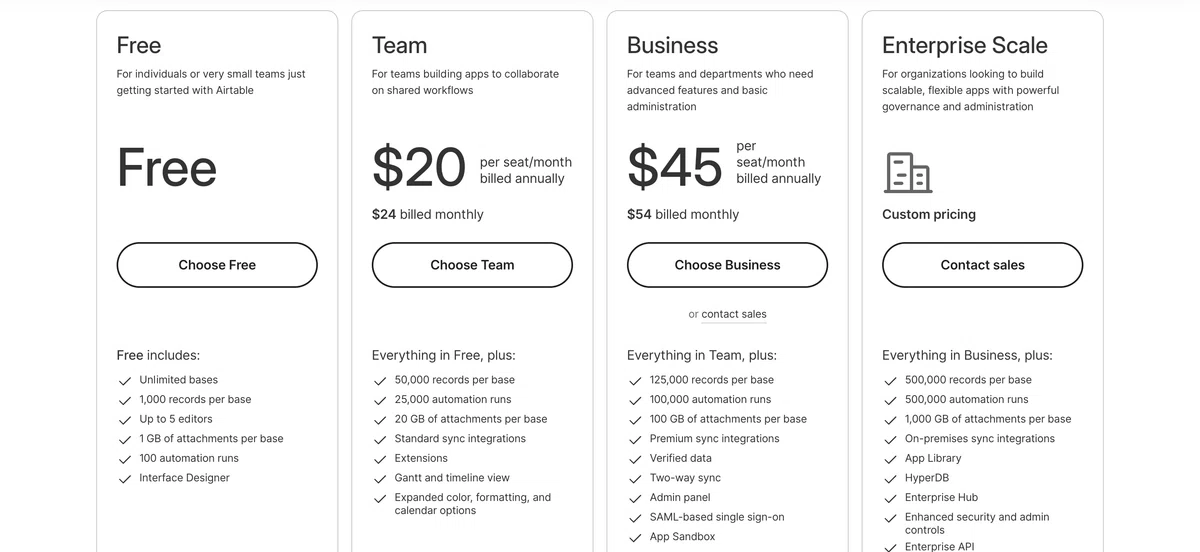This screenshot has height=552, width=1200.
Task: Click checkmark beside Interface Designer
Action: [x=125, y=479]
